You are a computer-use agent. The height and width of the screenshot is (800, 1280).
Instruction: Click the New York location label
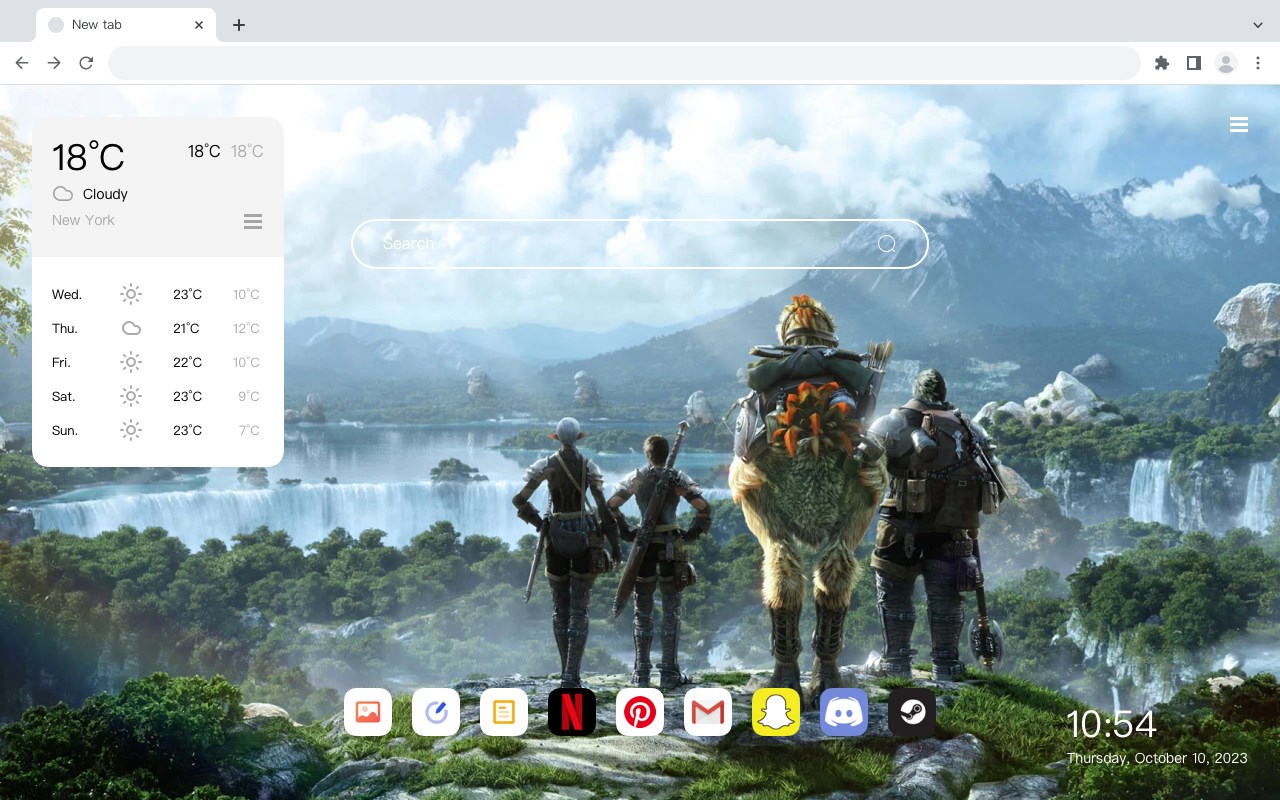[83, 220]
